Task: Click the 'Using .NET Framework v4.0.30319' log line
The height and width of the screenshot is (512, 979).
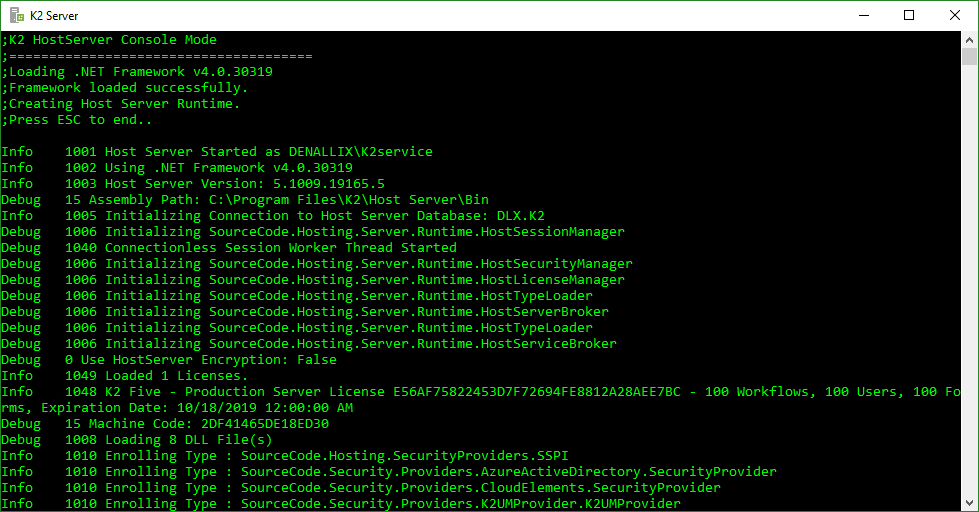Action: click(x=177, y=168)
